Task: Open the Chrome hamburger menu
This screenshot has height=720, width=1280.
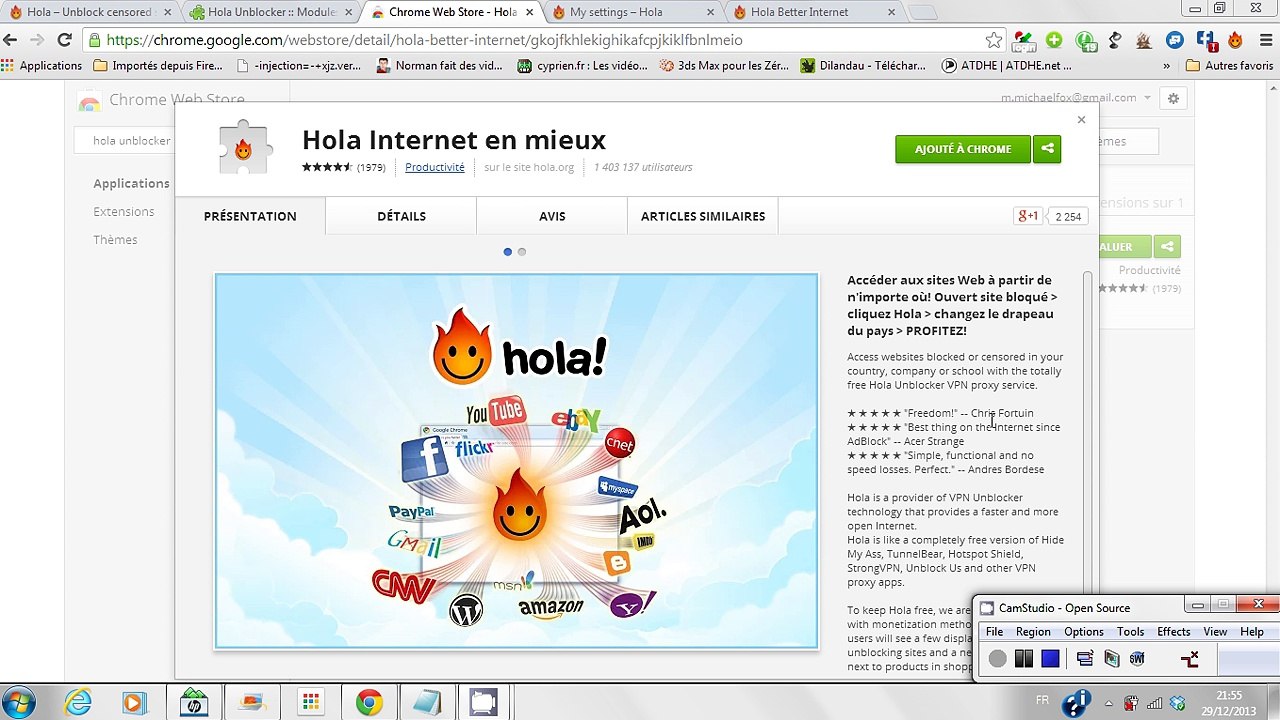Action: tap(1264, 40)
